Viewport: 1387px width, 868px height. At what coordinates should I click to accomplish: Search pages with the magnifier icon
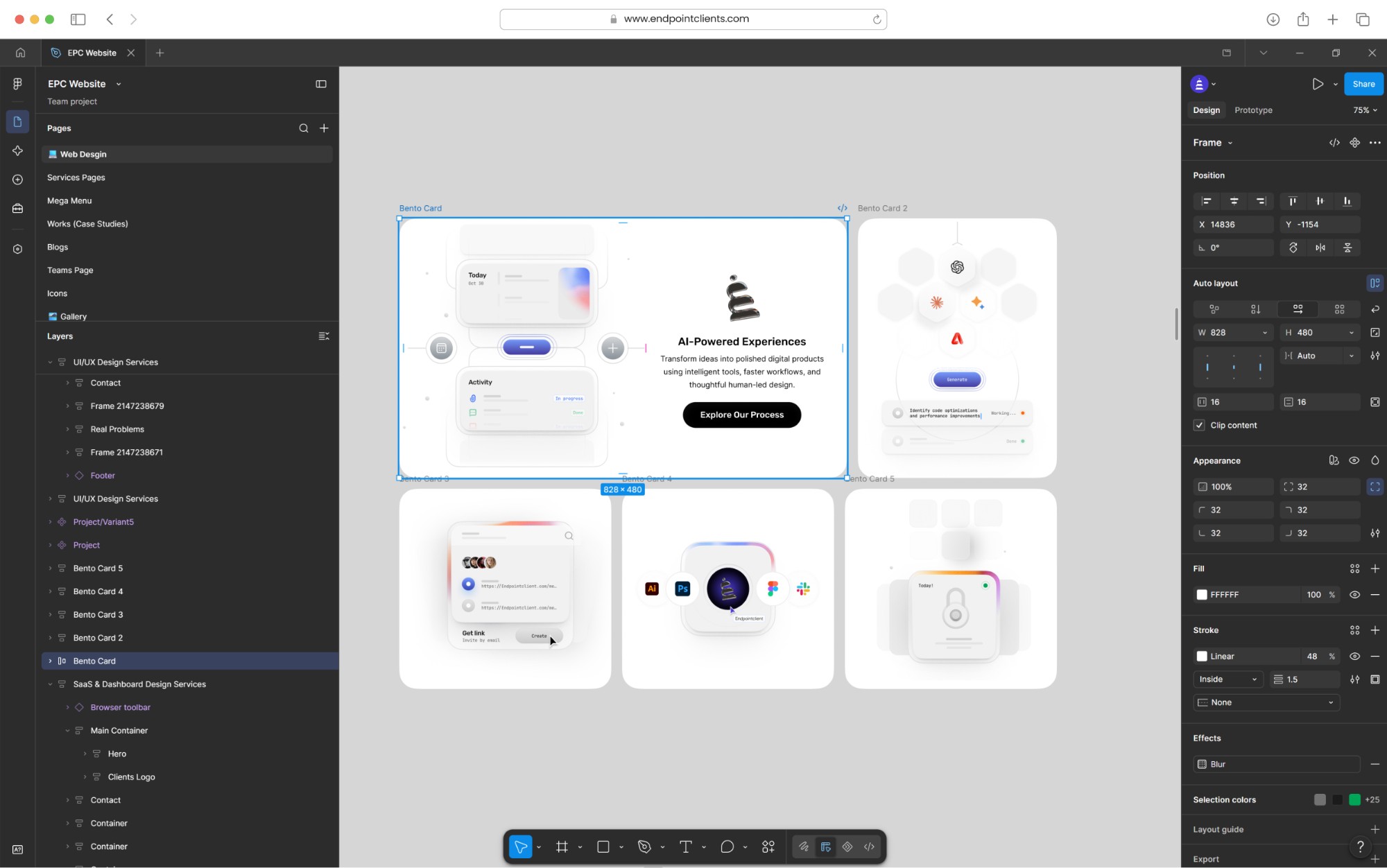(304, 128)
